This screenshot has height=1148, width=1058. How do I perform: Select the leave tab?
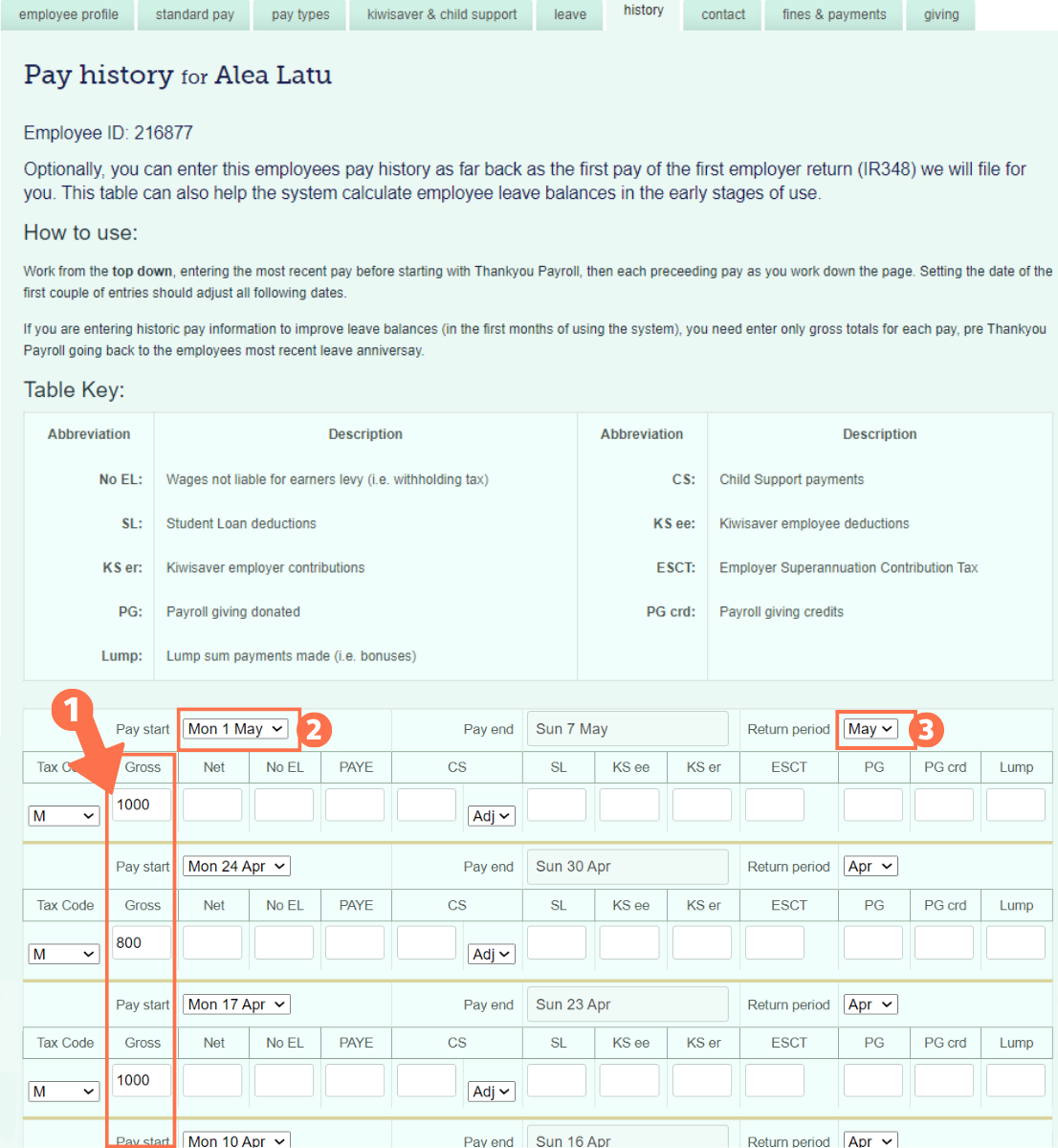click(x=569, y=14)
